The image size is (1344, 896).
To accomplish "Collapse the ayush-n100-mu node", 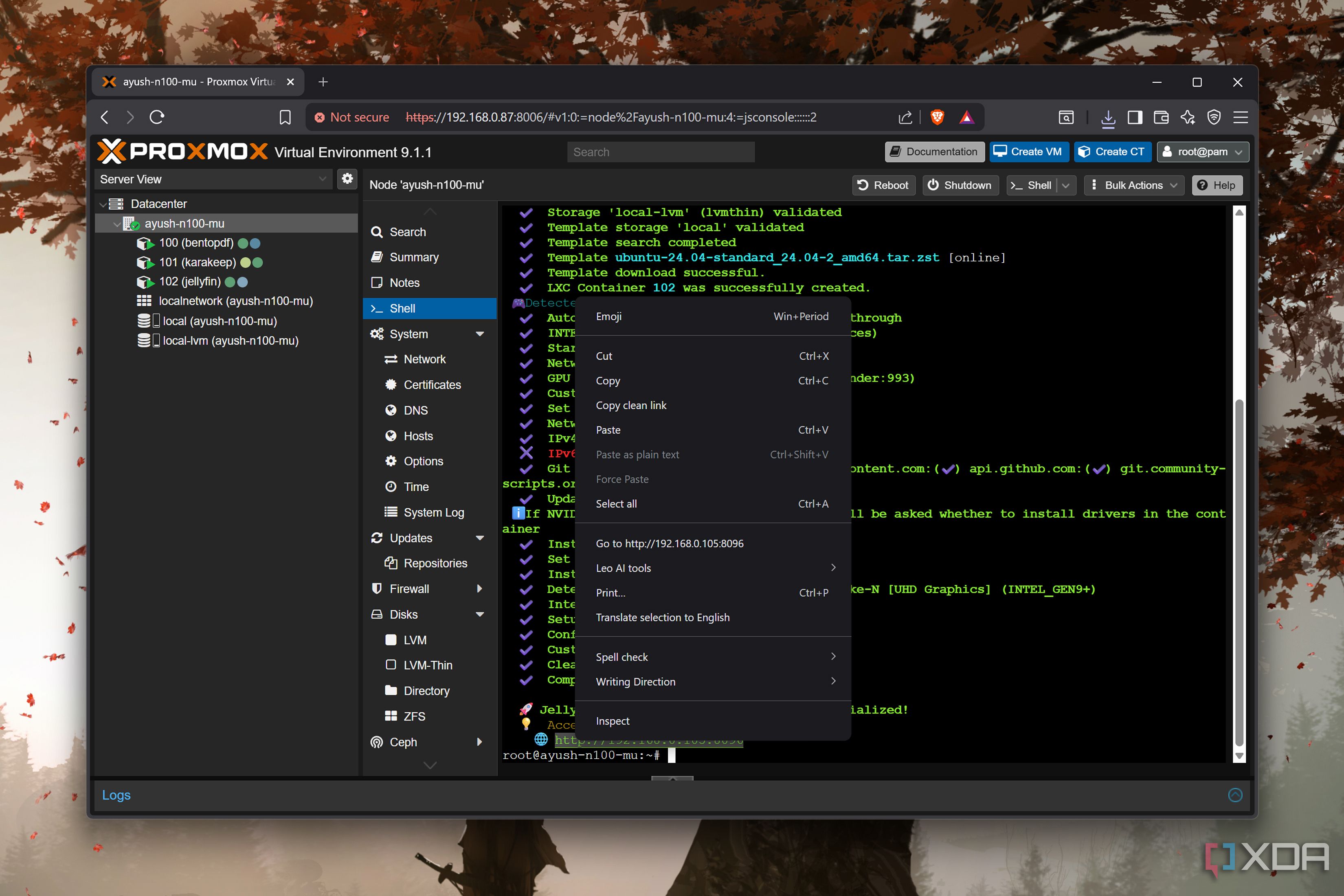I will (x=116, y=224).
